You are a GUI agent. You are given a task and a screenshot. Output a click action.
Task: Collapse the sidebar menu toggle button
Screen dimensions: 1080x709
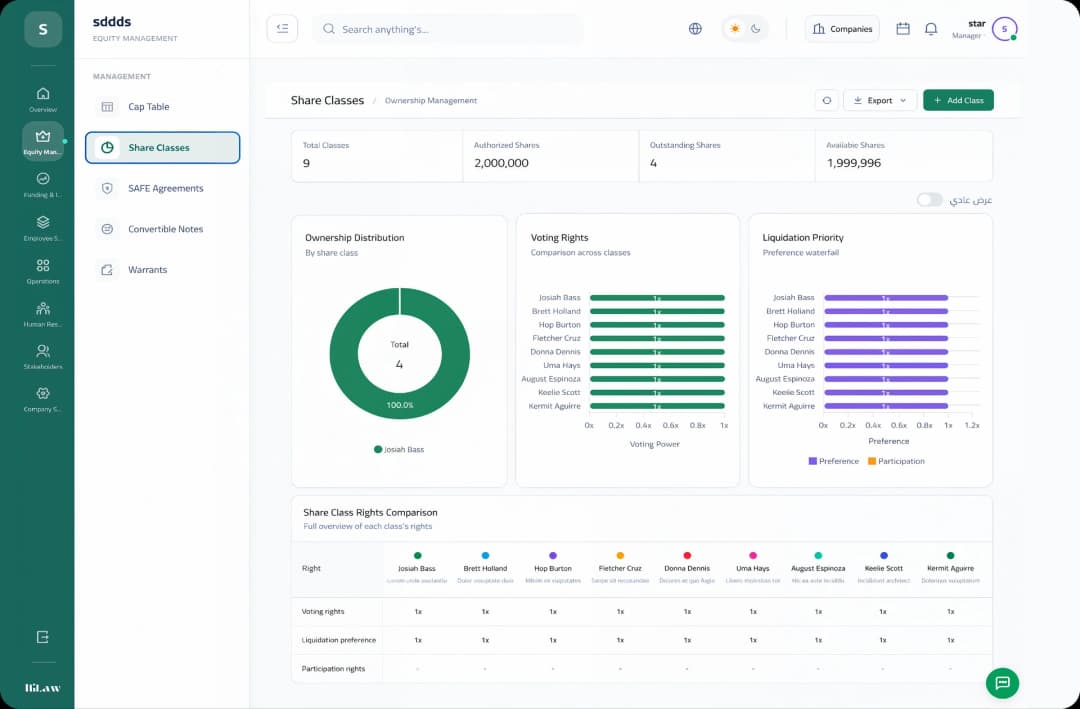[282, 28]
